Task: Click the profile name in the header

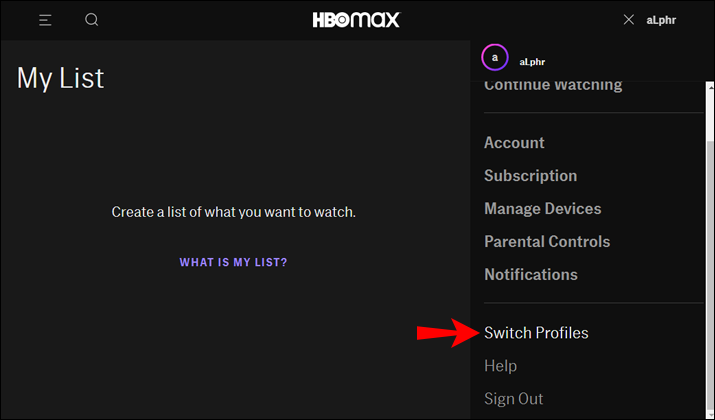Action: coord(660,20)
